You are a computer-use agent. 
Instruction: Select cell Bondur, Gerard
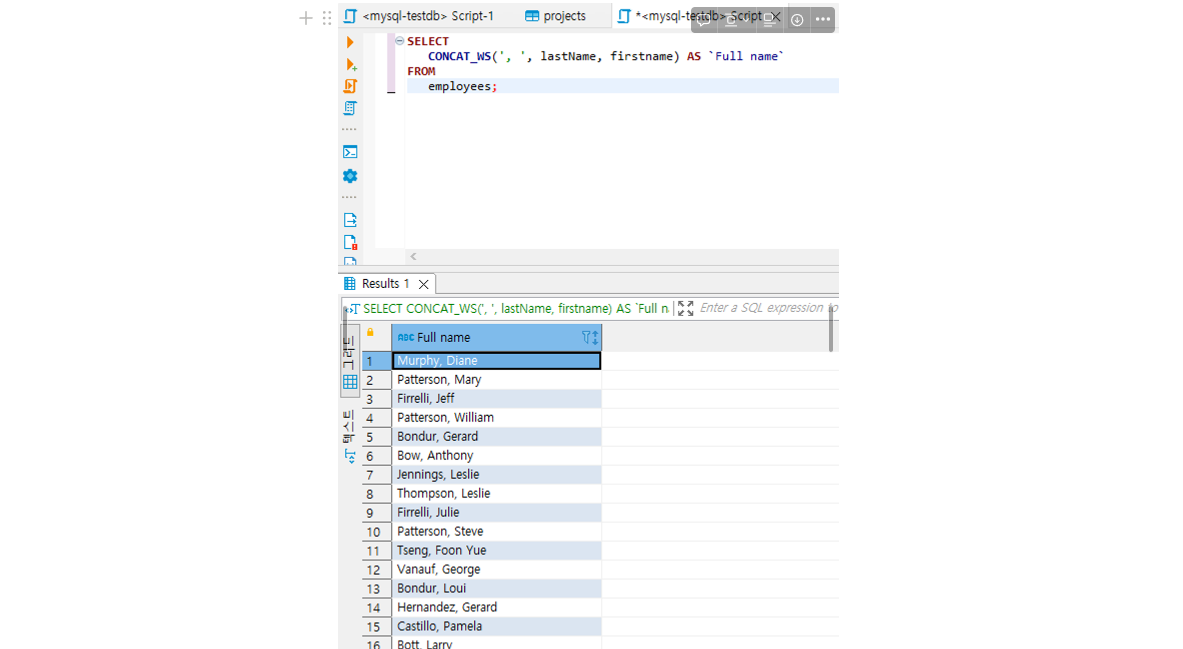[x=496, y=436]
